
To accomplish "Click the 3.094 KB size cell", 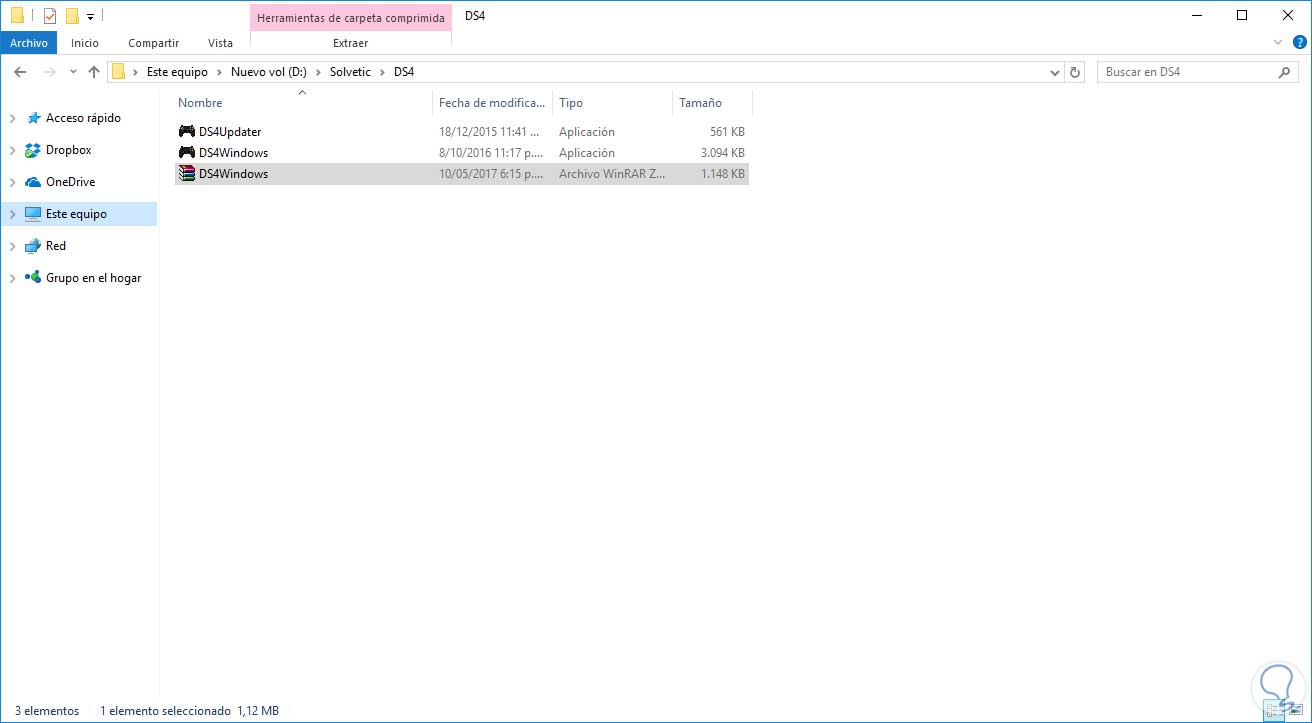I will pos(721,153).
